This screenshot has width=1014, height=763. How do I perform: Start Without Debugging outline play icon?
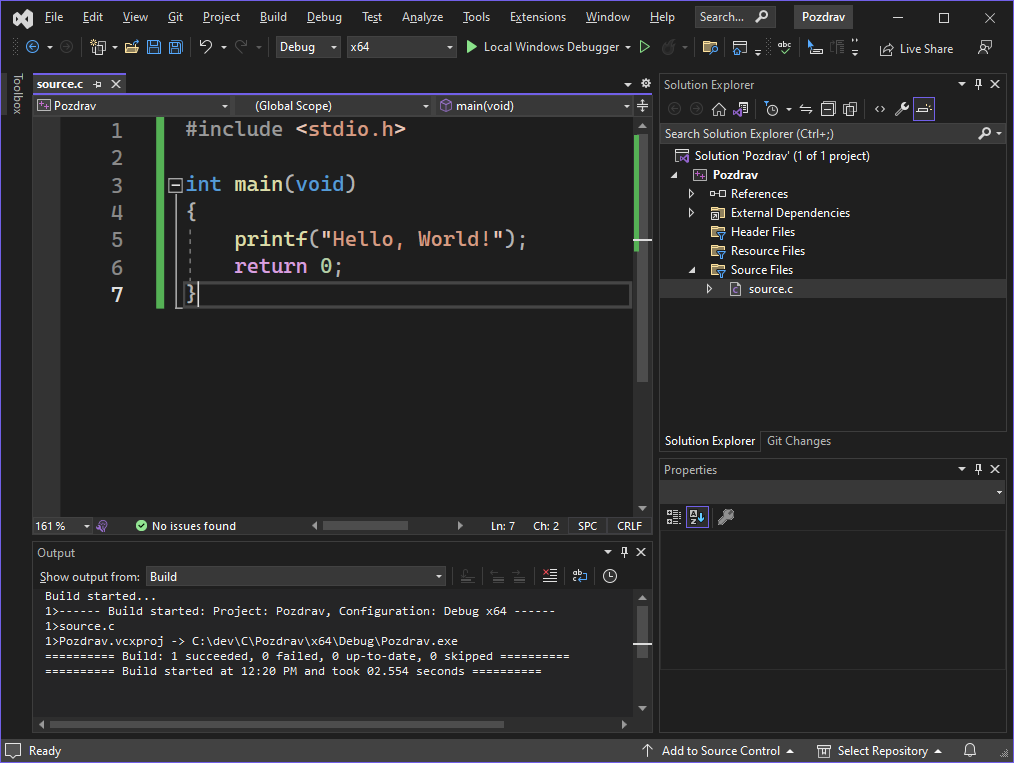(644, 47)
